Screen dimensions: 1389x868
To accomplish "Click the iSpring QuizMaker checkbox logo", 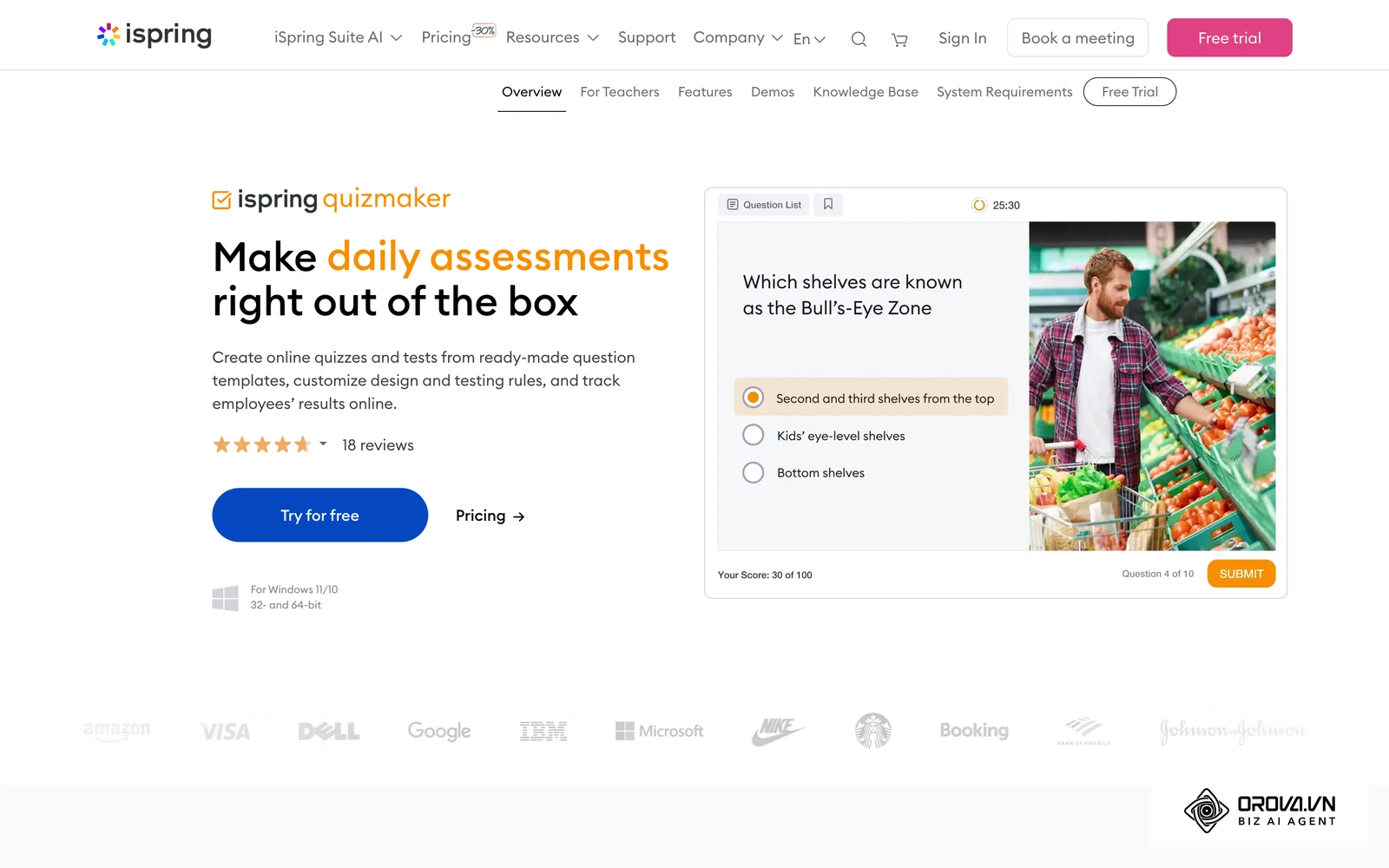I will 221,201.
